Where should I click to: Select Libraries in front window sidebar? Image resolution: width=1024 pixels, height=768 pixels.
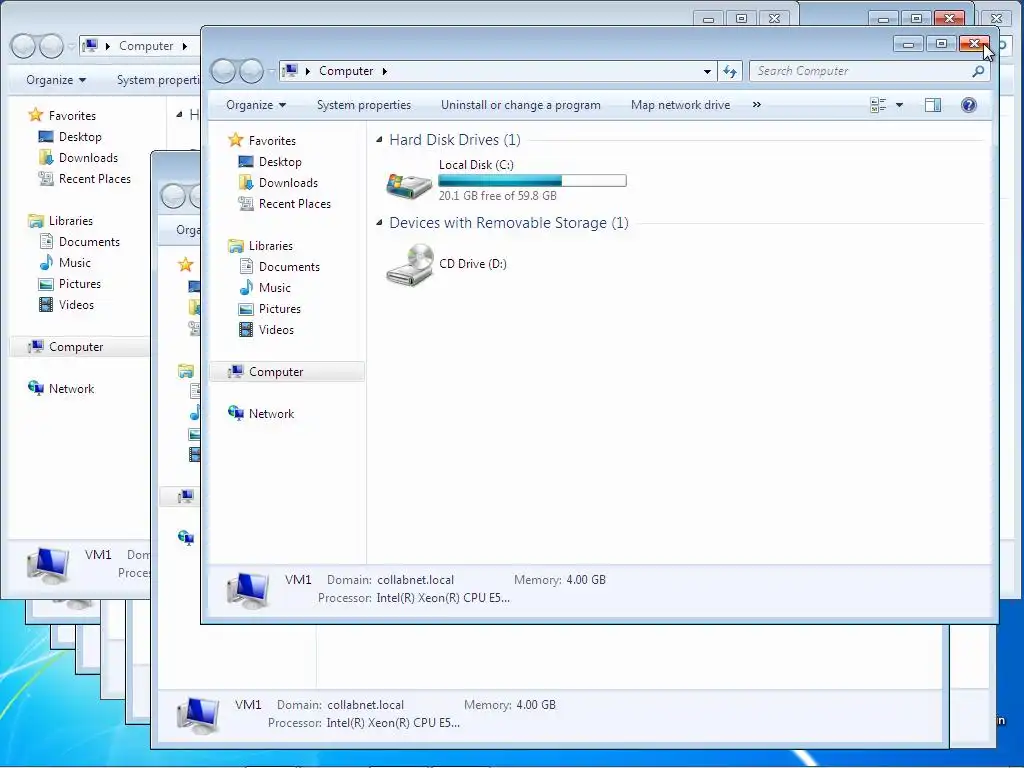270,246
